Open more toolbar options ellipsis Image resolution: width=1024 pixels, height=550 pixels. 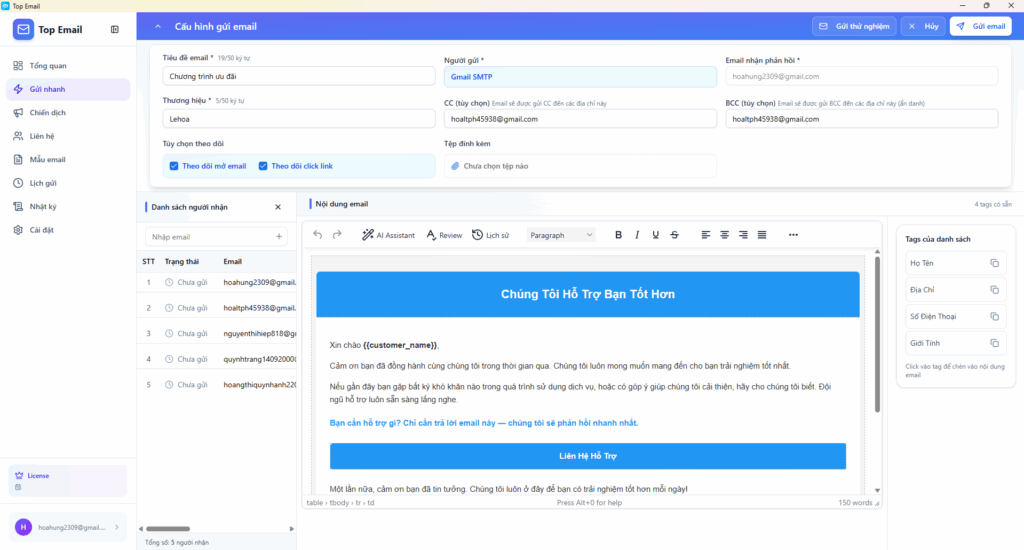(793, 235)
